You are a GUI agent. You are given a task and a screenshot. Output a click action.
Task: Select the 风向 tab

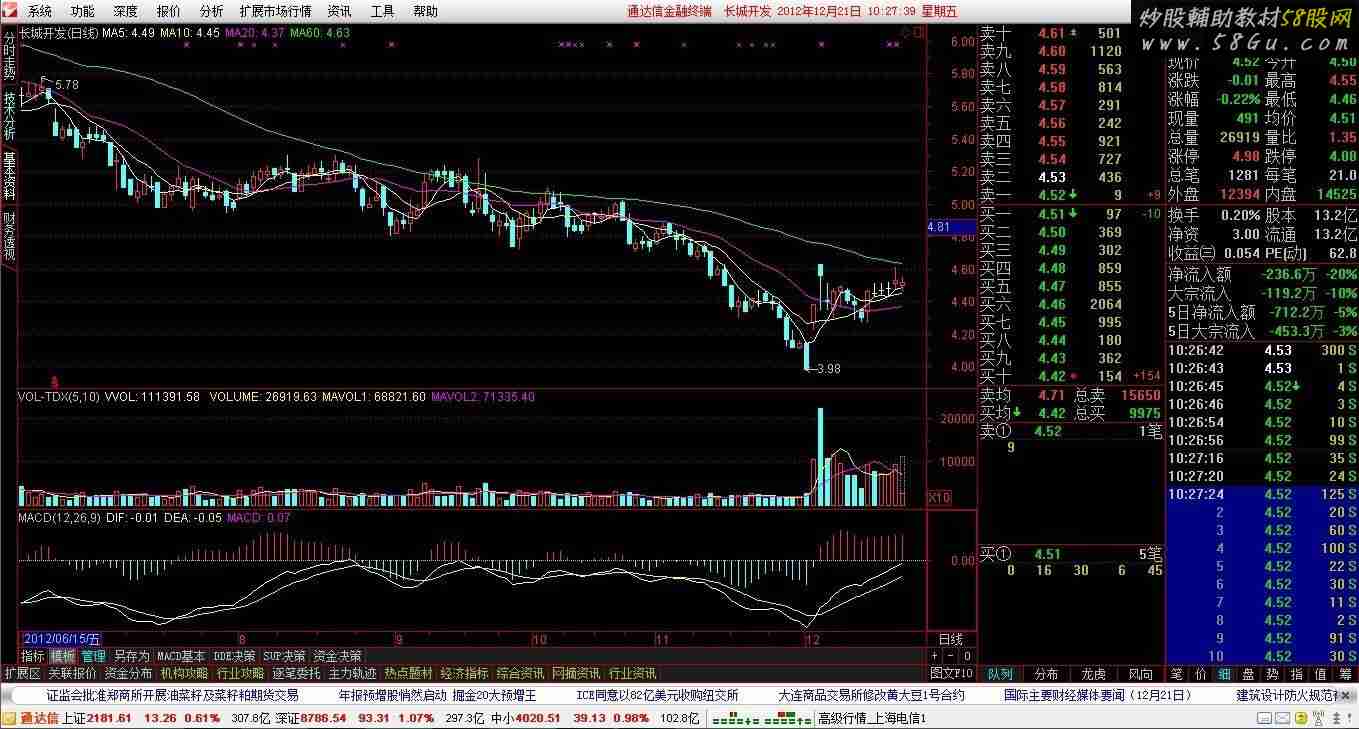[x=1140, y=674]
